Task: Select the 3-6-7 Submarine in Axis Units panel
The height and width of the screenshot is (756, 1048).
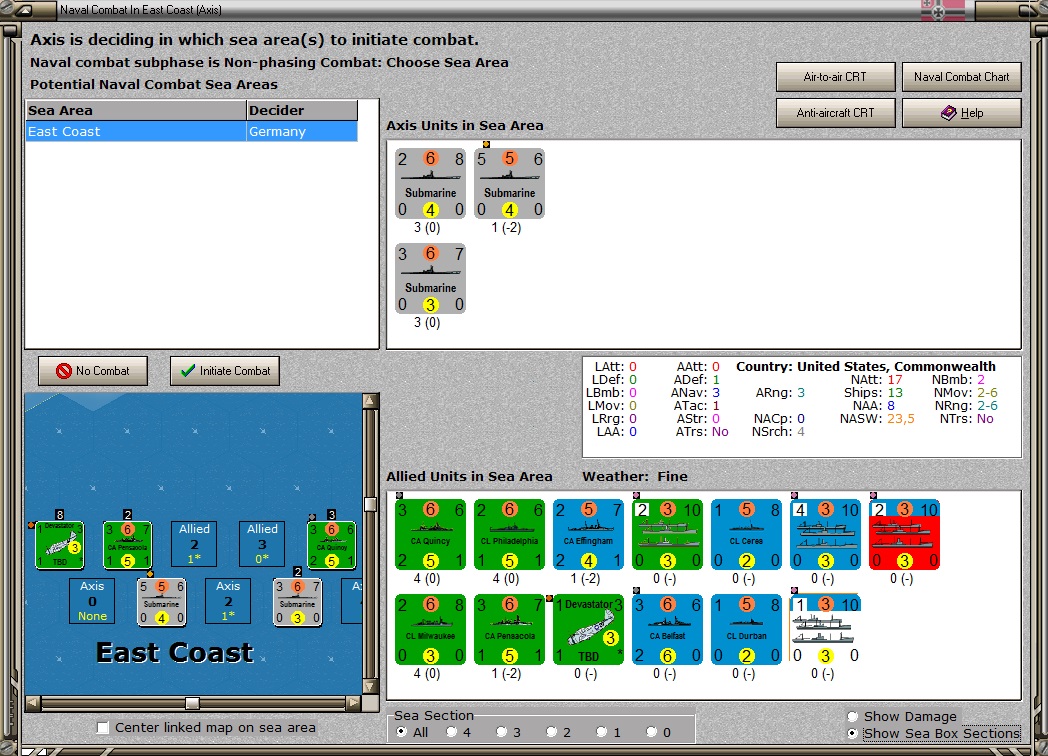Action: click(430, 279)
